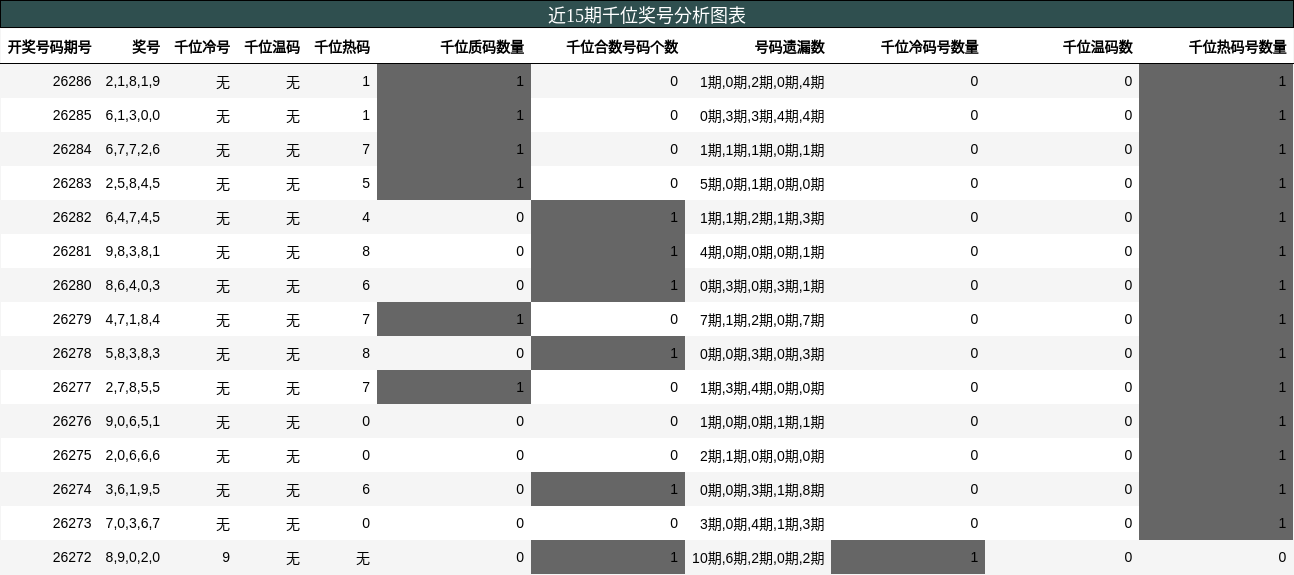Select issue number 26275

pyautogui.click(x=72, y=455)
